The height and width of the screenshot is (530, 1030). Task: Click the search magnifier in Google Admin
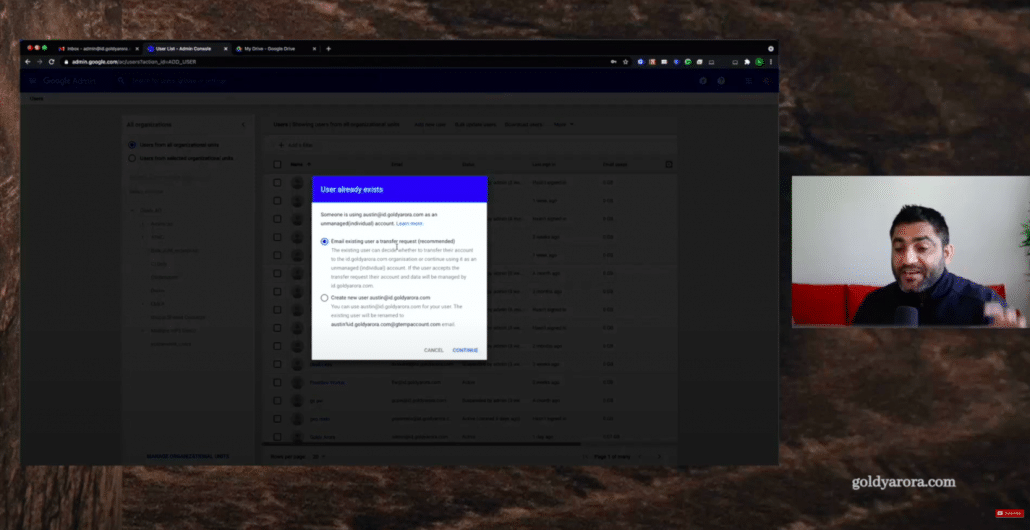coord(122,81)
